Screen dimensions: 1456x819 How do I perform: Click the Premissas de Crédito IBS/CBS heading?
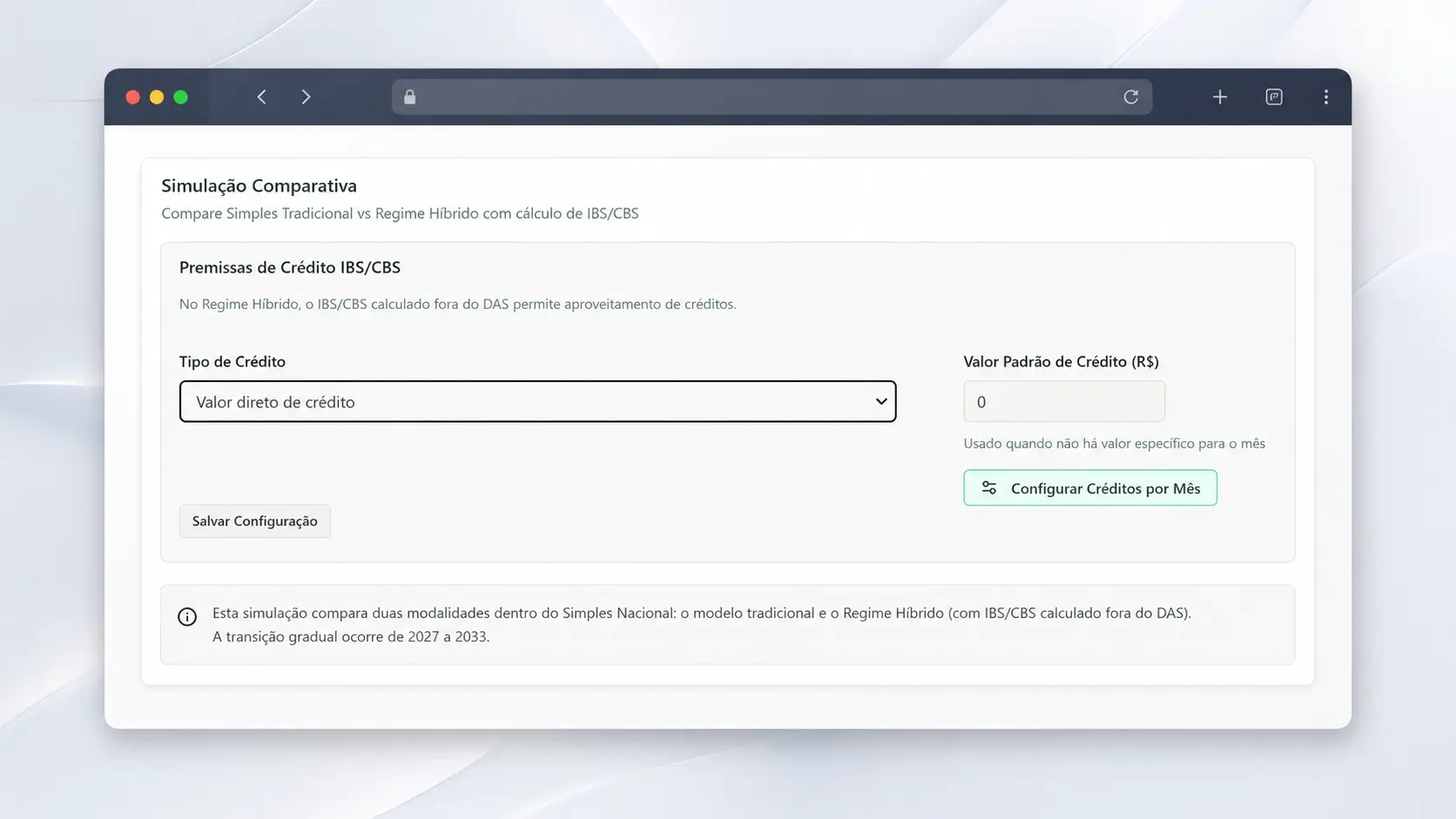290,267
